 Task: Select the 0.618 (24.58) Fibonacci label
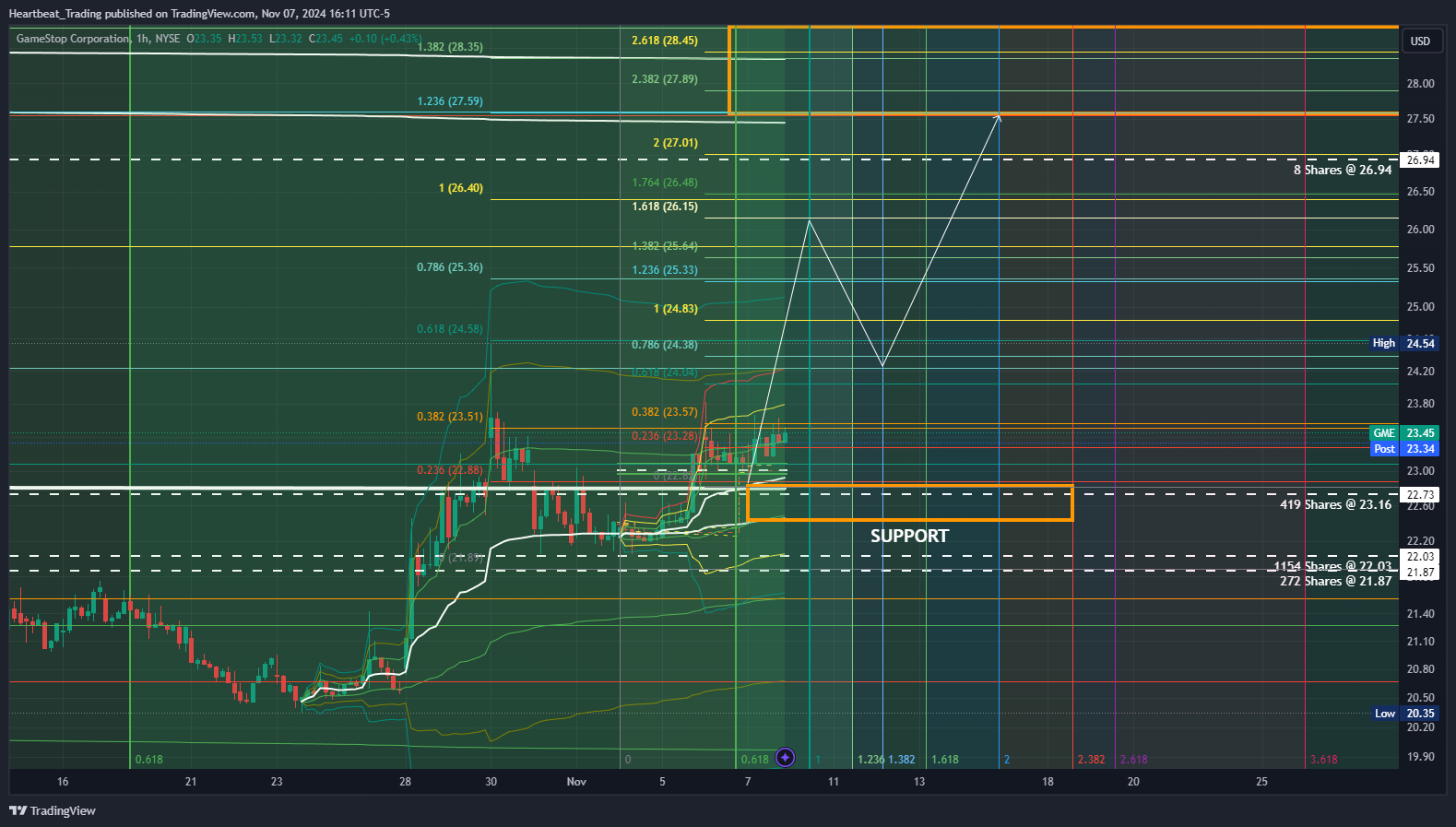point(450,329)
